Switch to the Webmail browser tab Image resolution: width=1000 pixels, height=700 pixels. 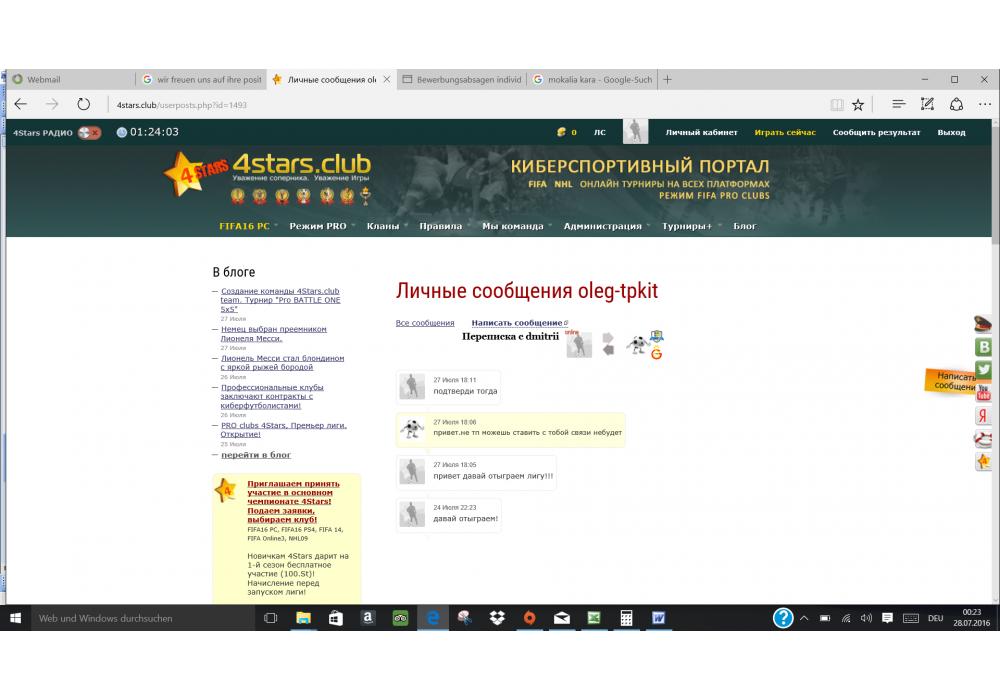70,79
